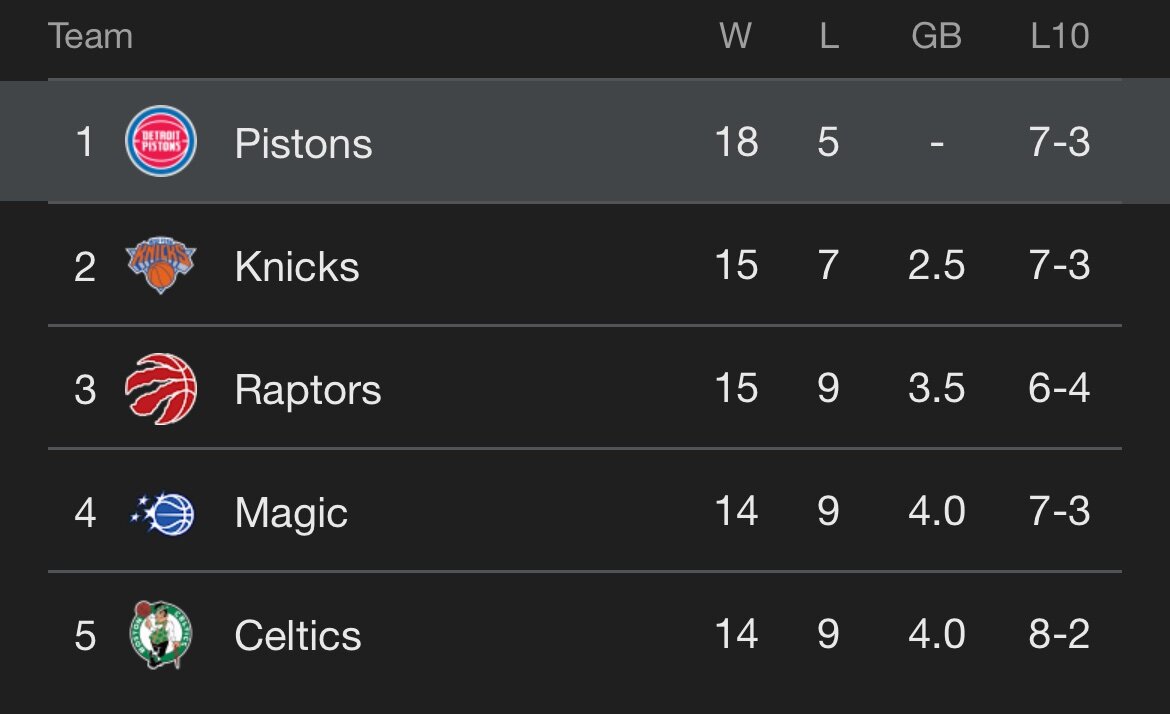Open the Celtics team name link
This screenshot has height=714, width=1170.
(x=298, y=636)
